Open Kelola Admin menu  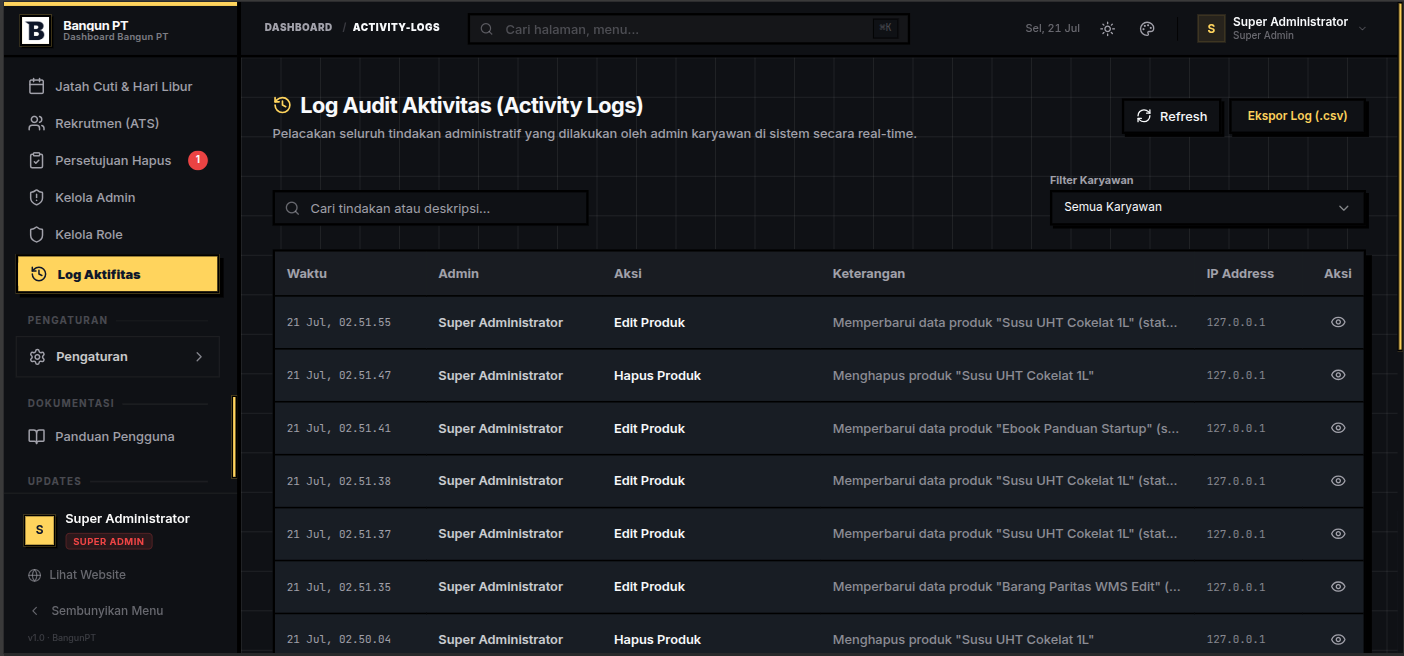tap(118, 198)
